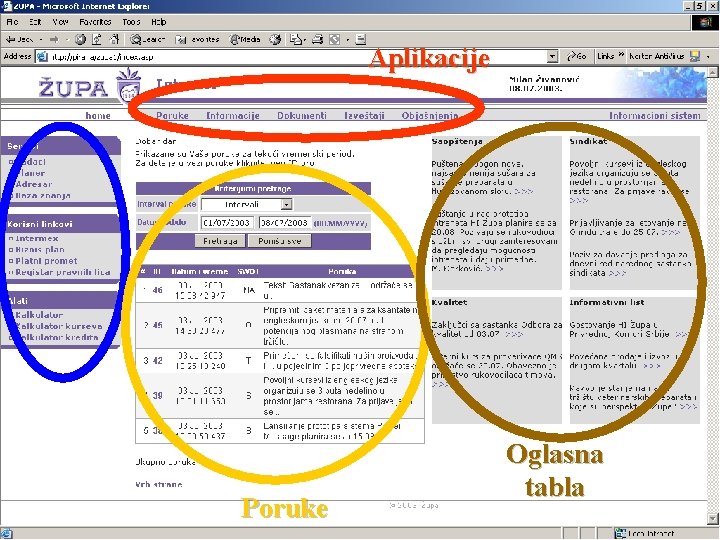Image resolution: width=720 pixels, height=540 pixels.
Task: Click the Poništi sve reset button
Action: click(280, 241)
